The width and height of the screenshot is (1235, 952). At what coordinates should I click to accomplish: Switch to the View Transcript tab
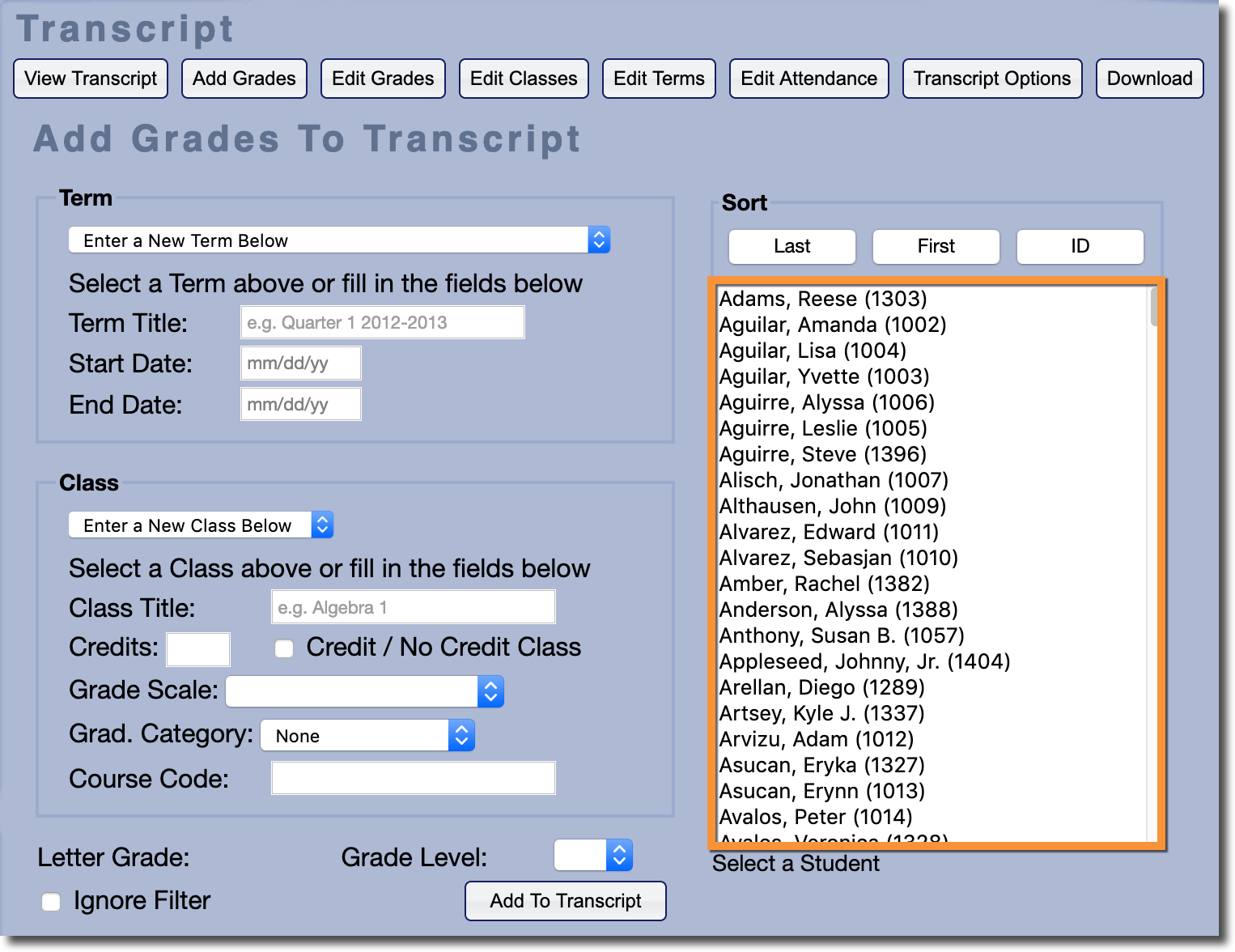91,79
